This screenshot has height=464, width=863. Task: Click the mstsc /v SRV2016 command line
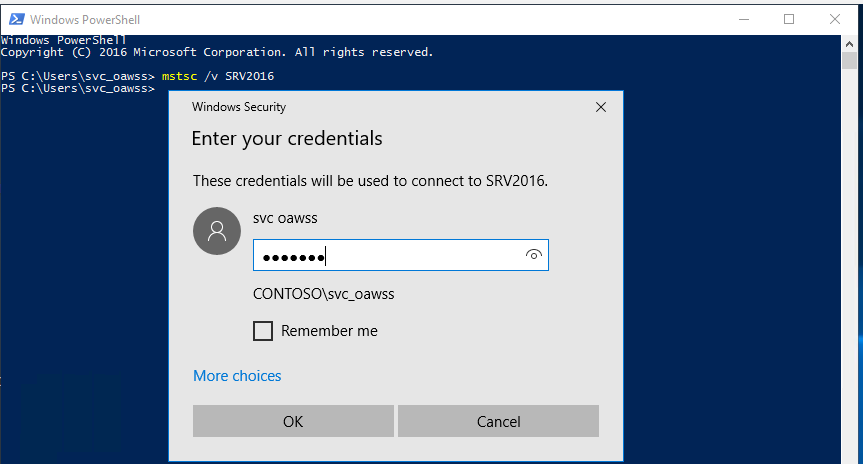tap(217, 76)
